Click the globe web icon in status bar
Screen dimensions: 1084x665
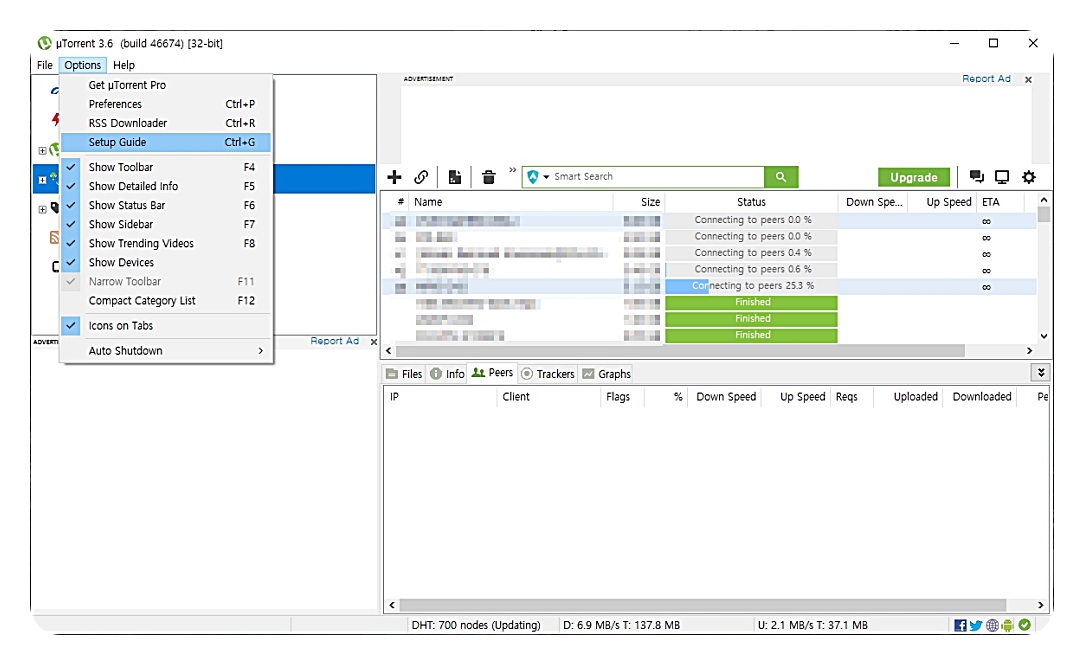coord(992,625)
